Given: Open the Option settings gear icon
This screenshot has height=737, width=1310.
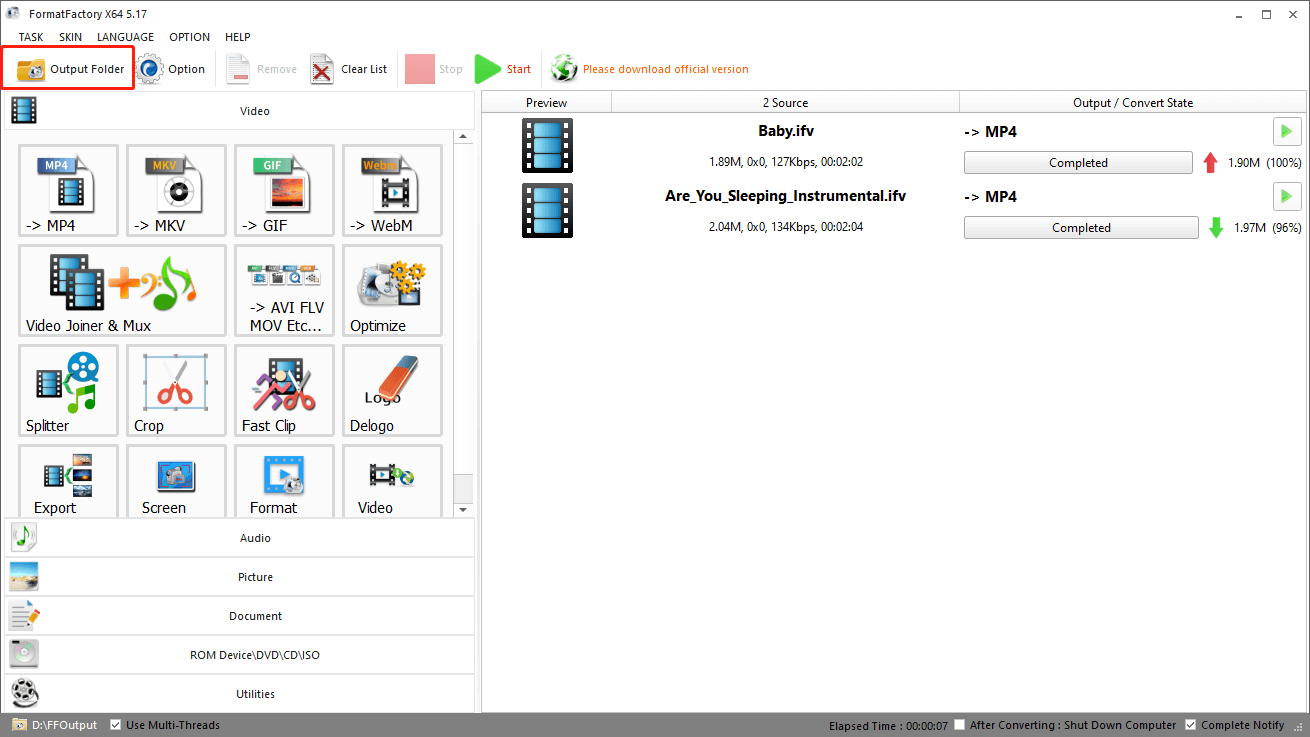Looking at the screenshot, I should pyautogui.click(x=151, y=69).
